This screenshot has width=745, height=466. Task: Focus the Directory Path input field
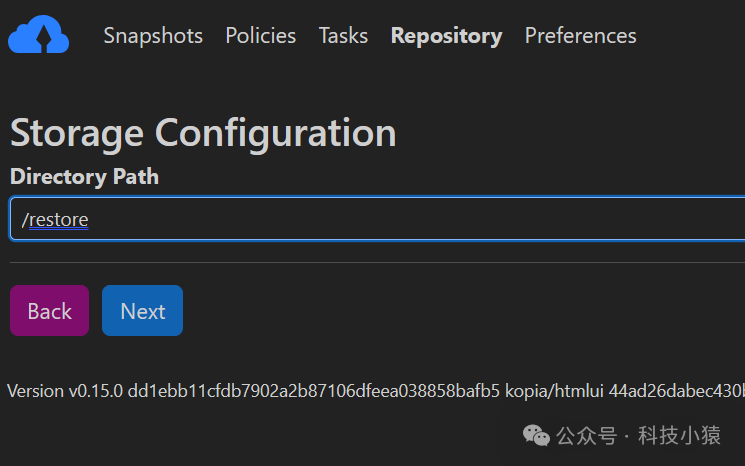coord(380,219)
